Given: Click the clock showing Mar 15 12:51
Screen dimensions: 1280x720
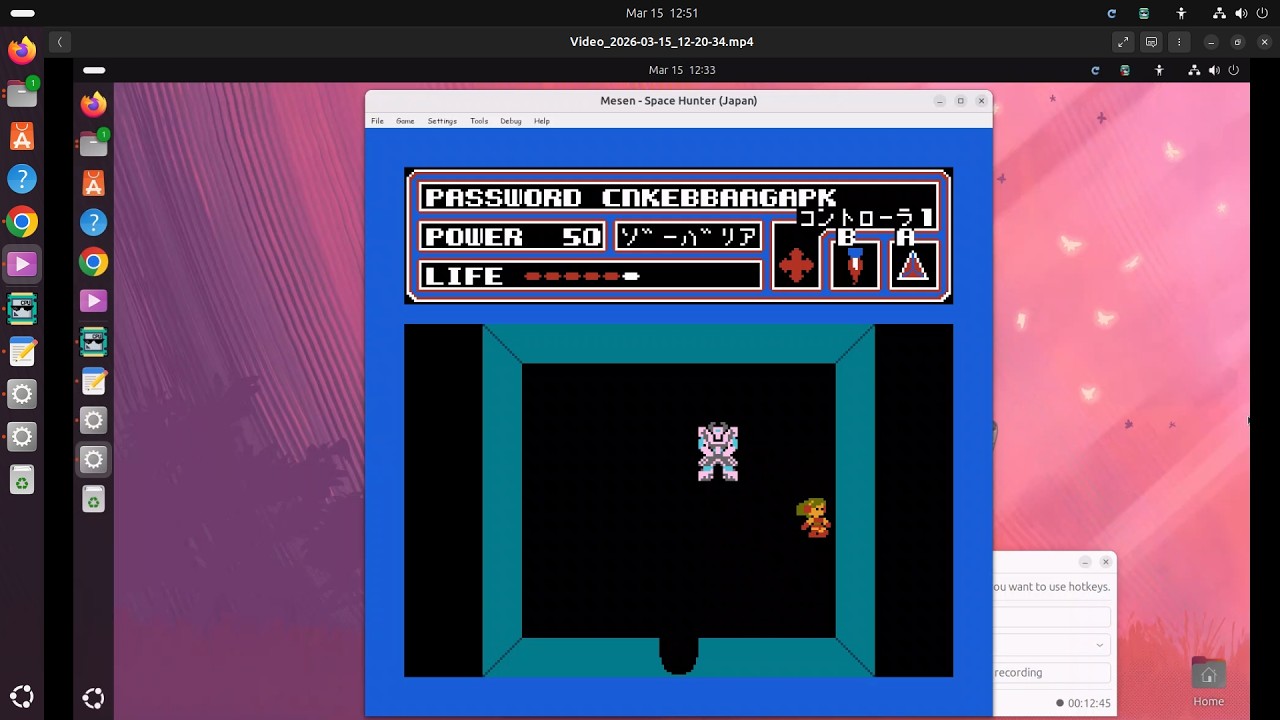Looking at the screenshot, I should pos(662,13).
